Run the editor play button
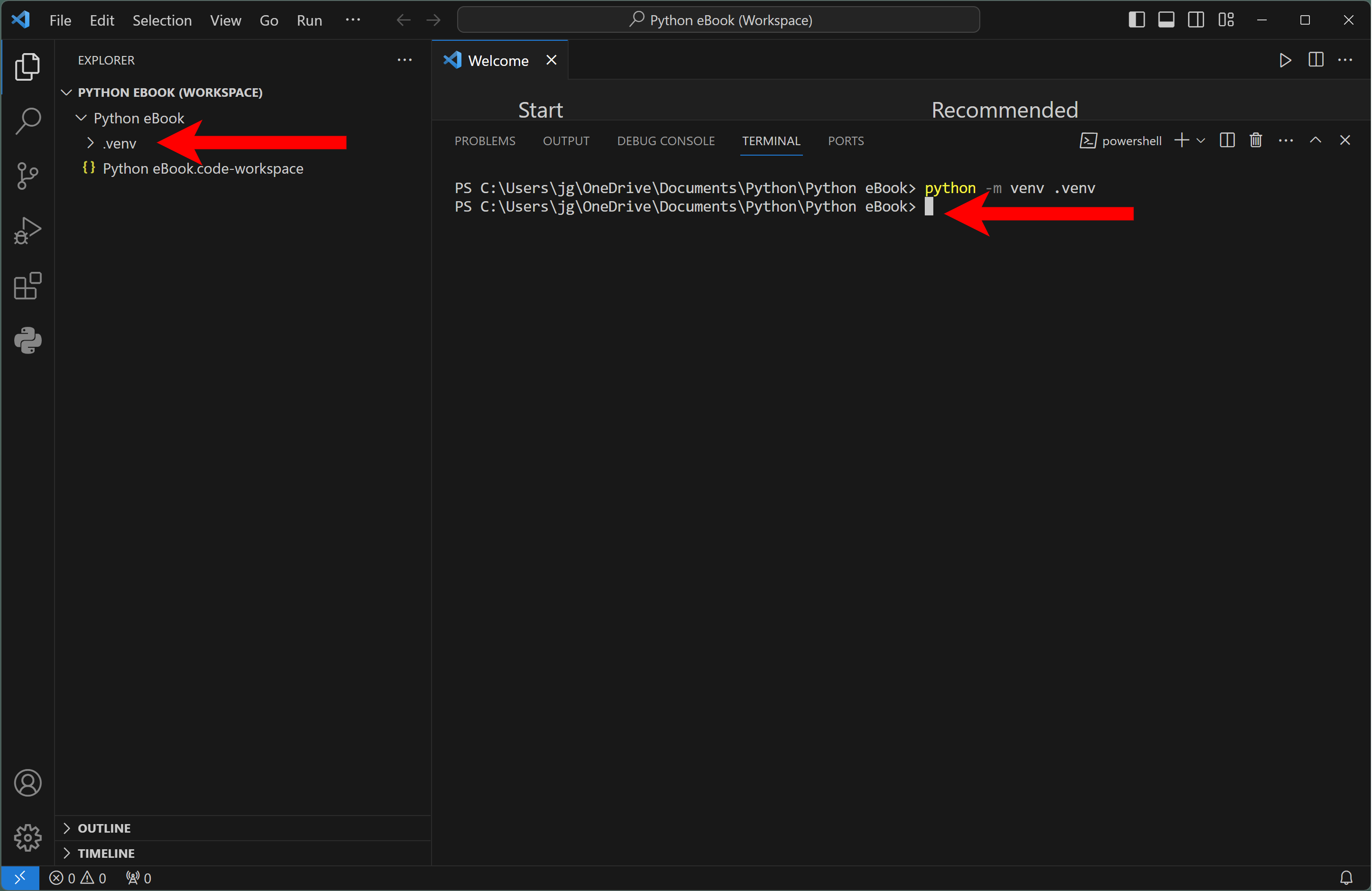The image size is (1372, 891). point(1285,60)
